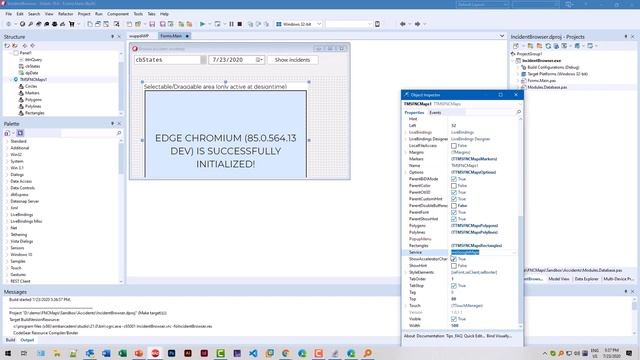Click the green Run button in the toolbar

tap(202, 24)
